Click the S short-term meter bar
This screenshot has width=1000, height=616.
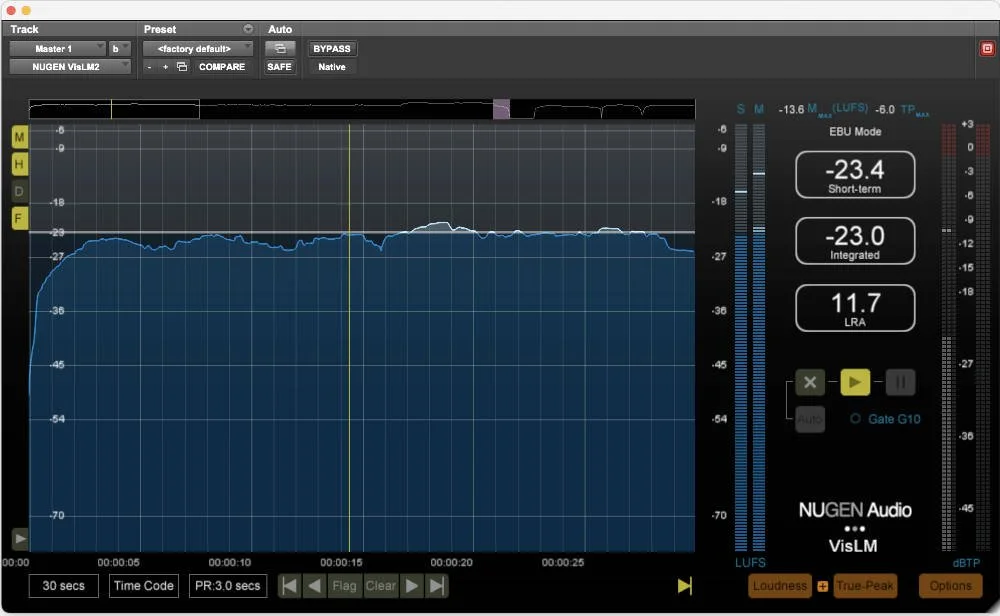pos(740,337)
